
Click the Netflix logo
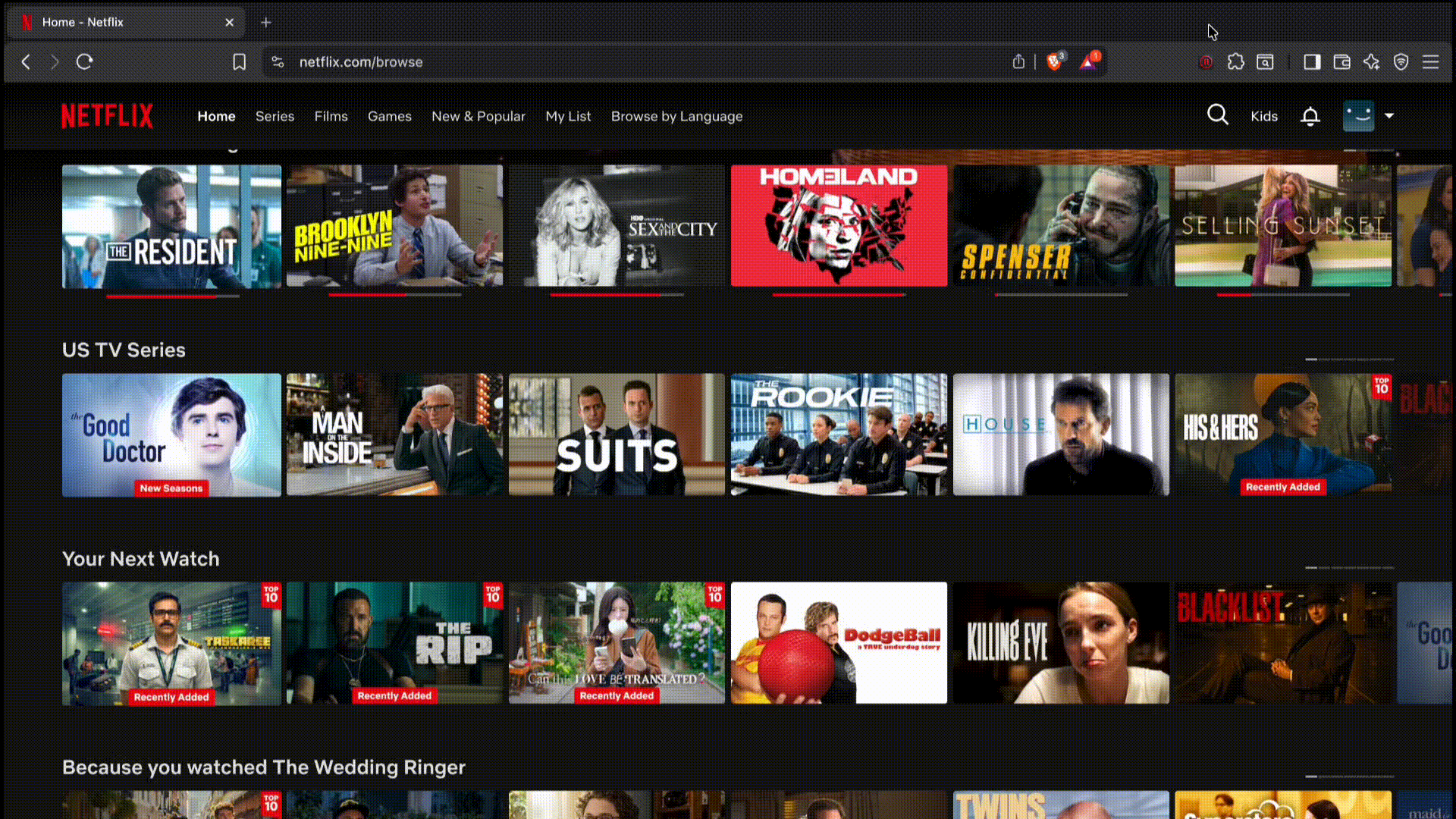pos(107,116)
